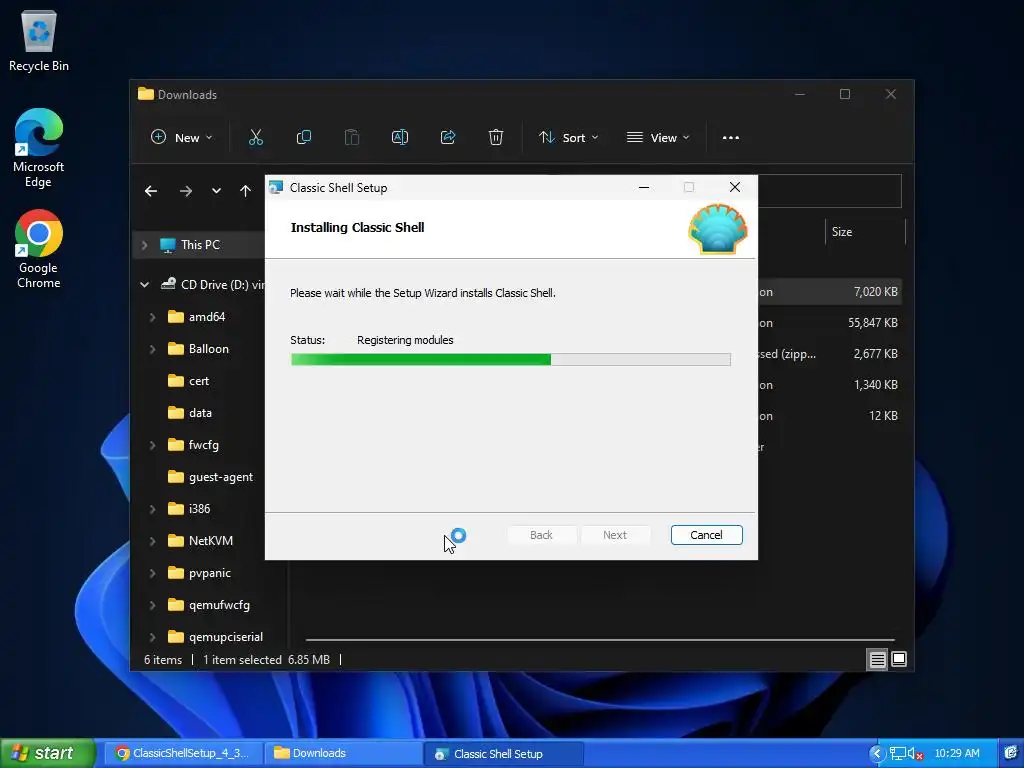Select file row with 7,020 KB size

pos(830,292)
